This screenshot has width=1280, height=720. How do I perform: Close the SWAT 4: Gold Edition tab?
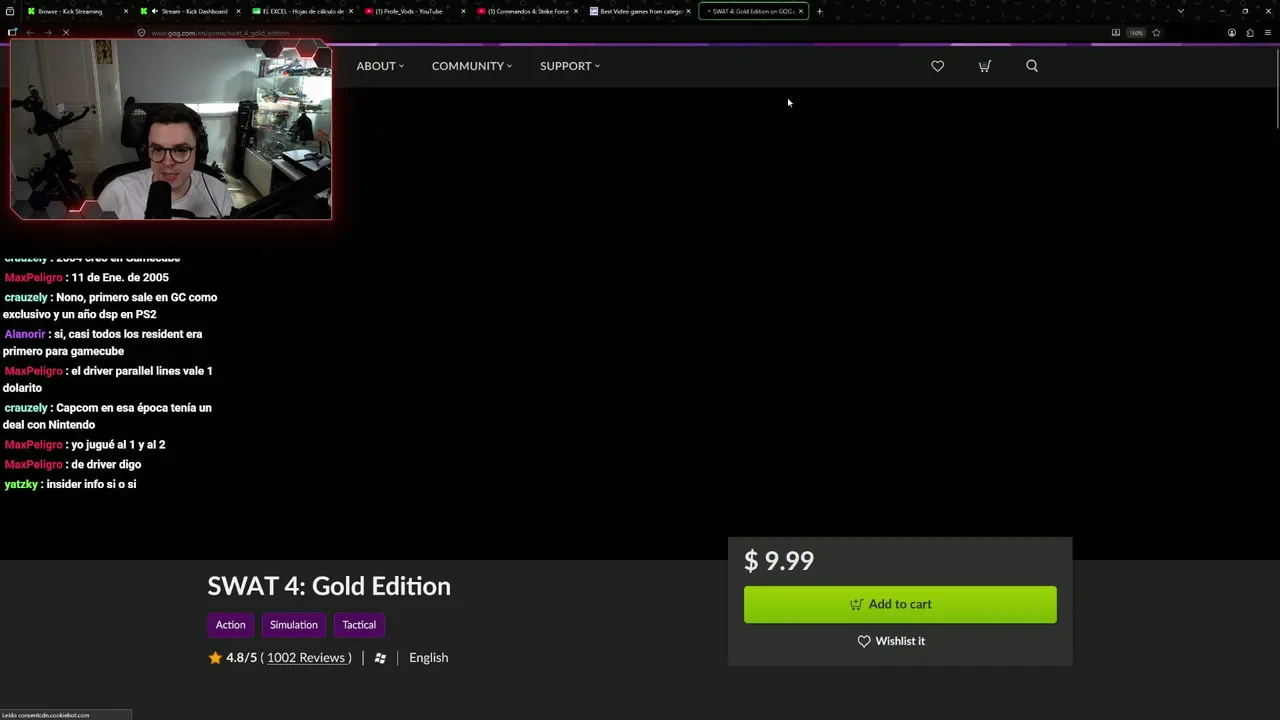800,11
